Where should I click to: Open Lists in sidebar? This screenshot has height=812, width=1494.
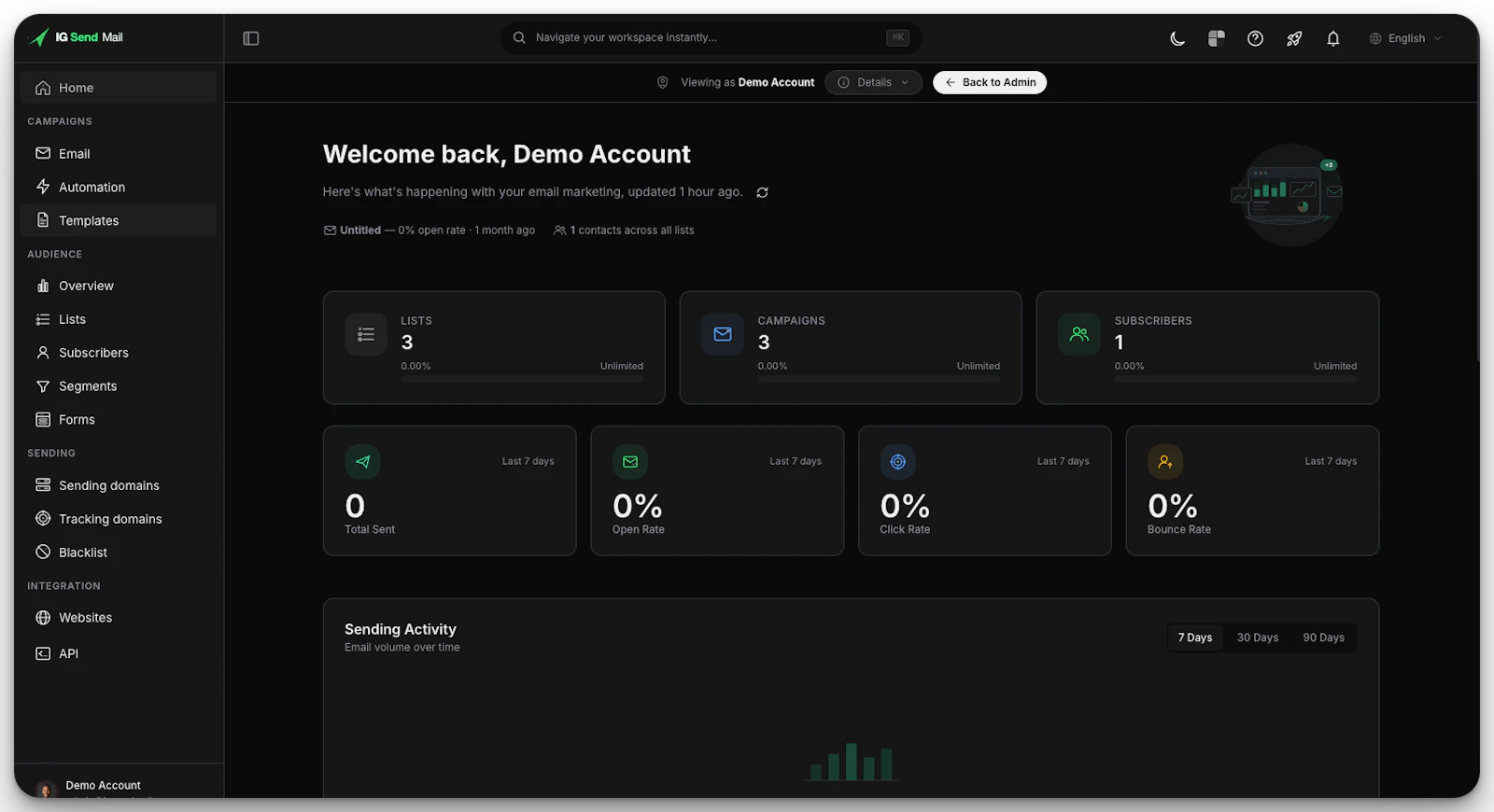point(119,319)
